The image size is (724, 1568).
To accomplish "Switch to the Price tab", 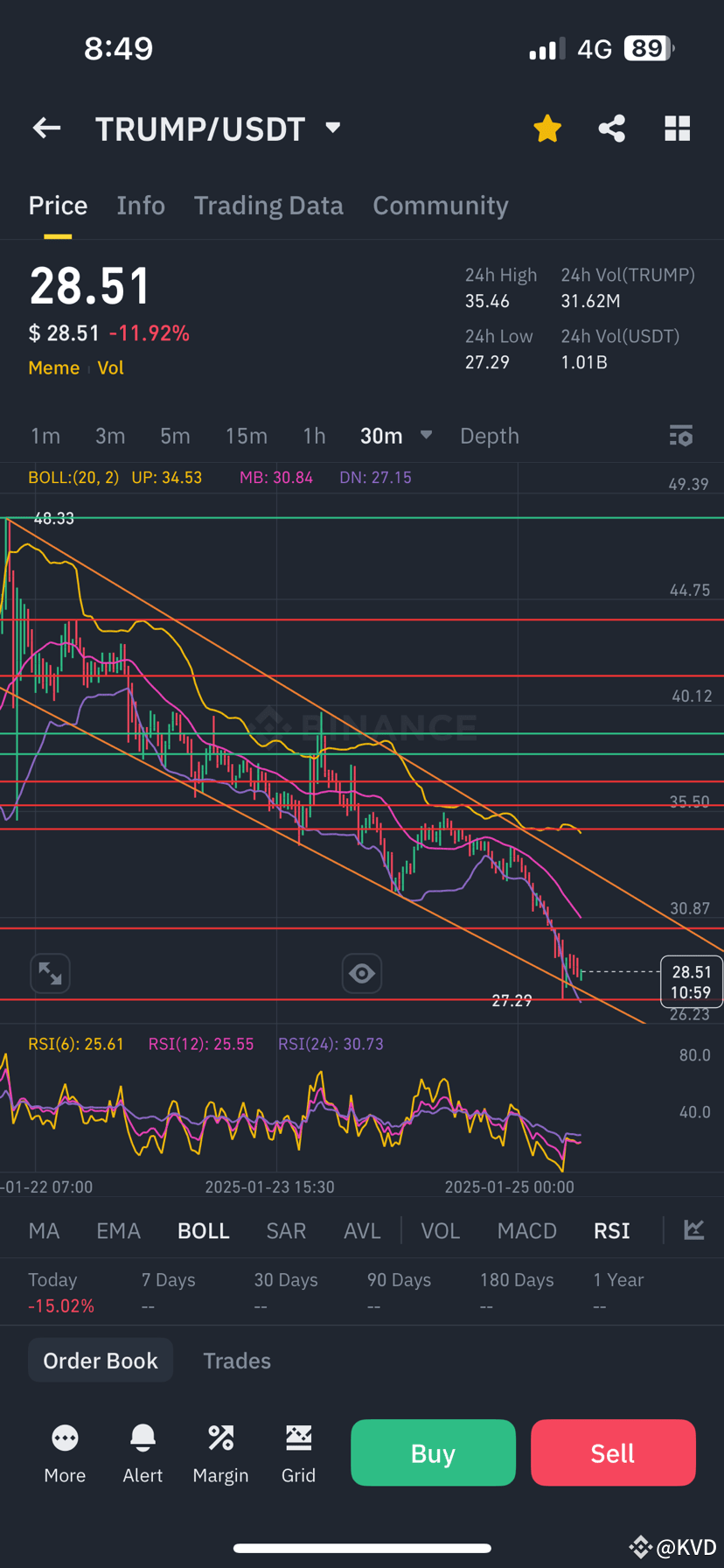I will tap(58, 206).
